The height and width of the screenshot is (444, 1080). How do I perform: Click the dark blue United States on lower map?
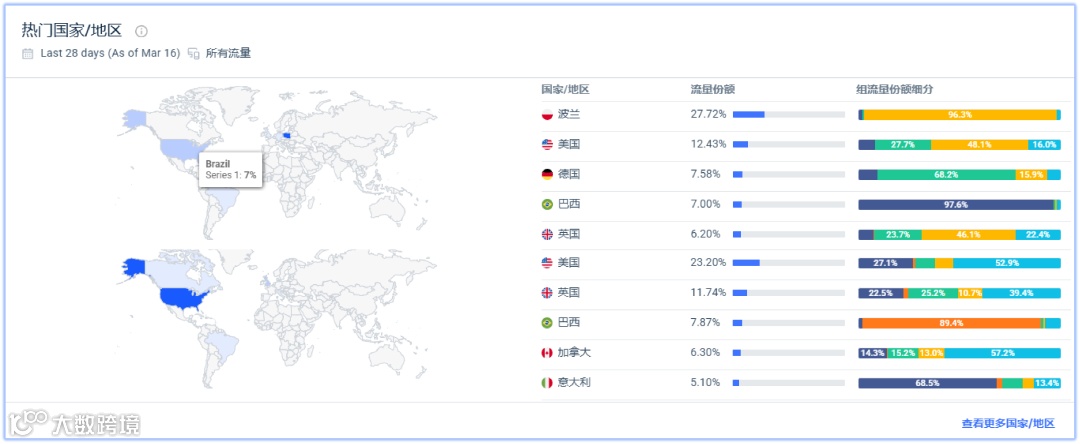coord(182,297)
